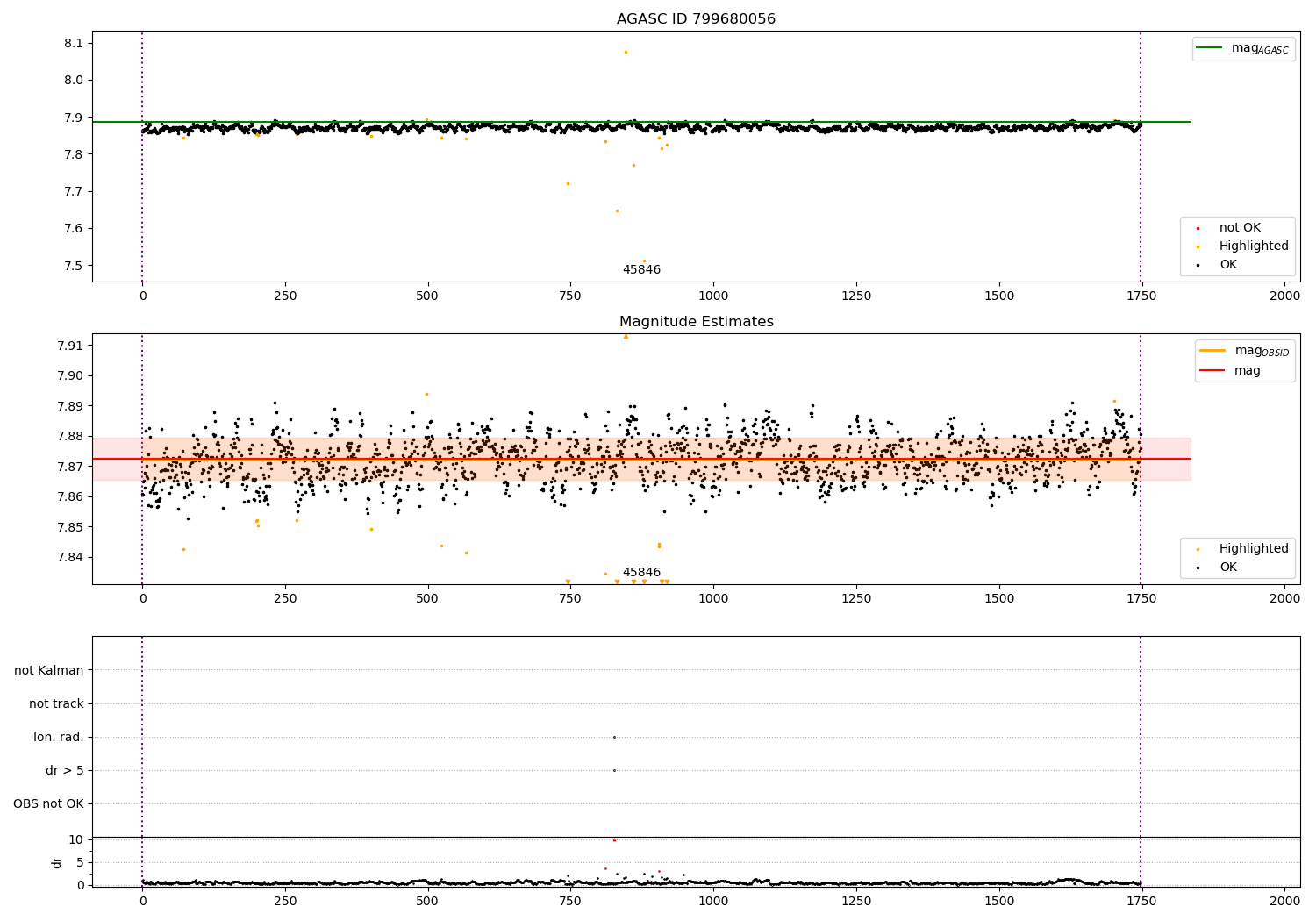Click the 'not Kalman' axis label
This screenshot has height=921, width=1316.
click(x=49, y=671)
